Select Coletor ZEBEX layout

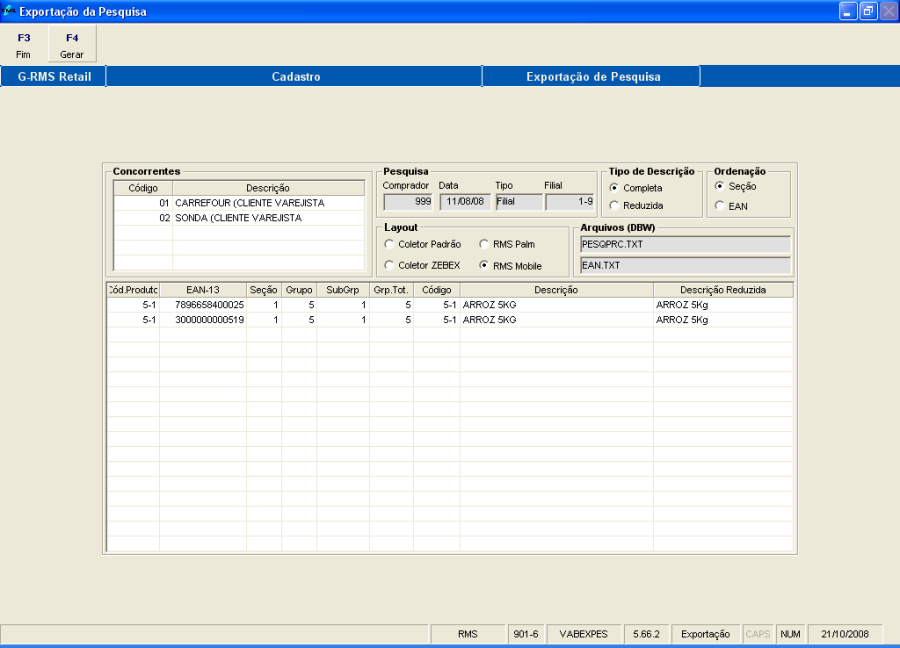(x=389, y=265)
